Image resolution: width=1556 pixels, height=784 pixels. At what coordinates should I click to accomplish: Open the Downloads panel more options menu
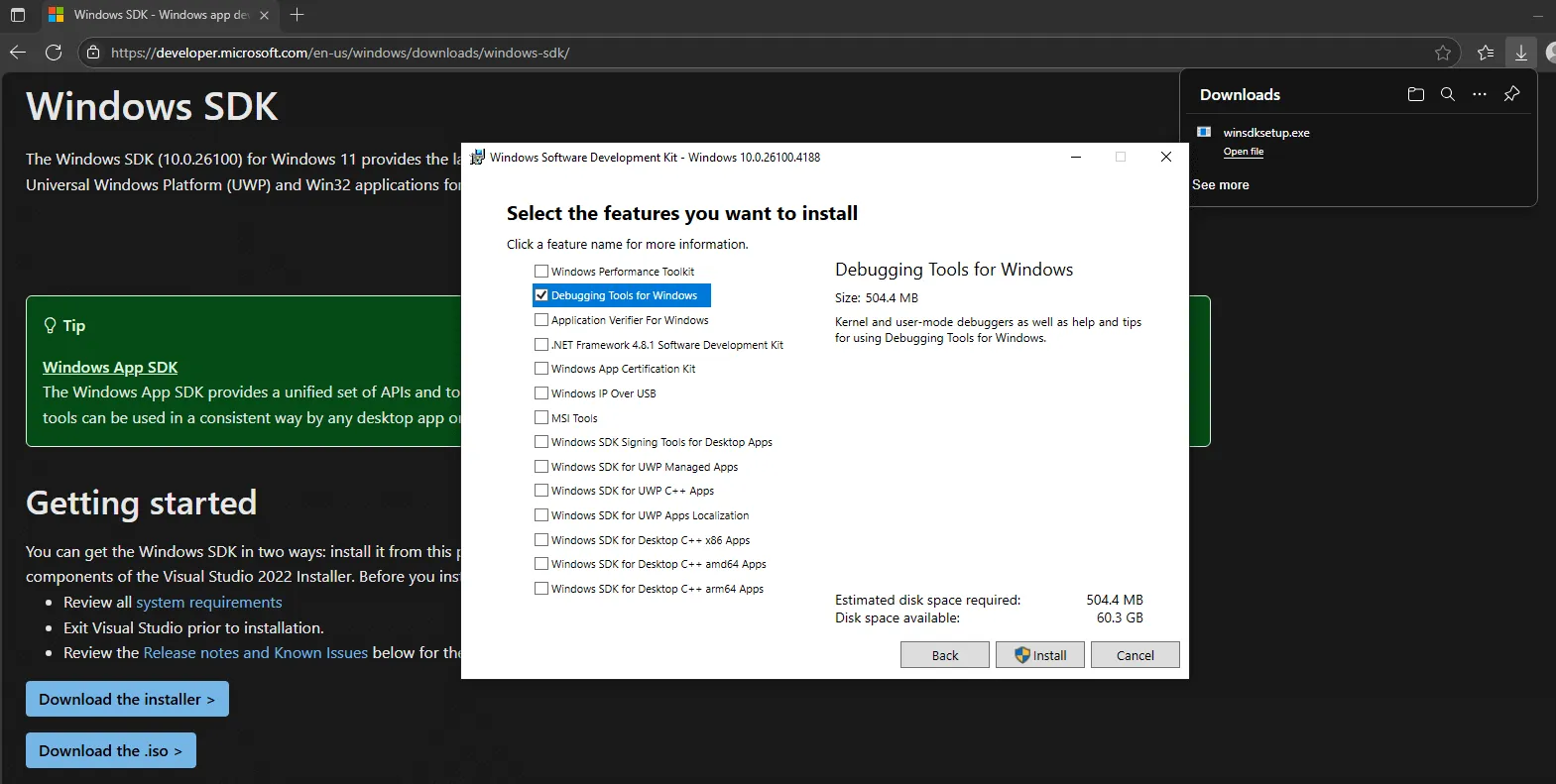tap(1480, 94)
